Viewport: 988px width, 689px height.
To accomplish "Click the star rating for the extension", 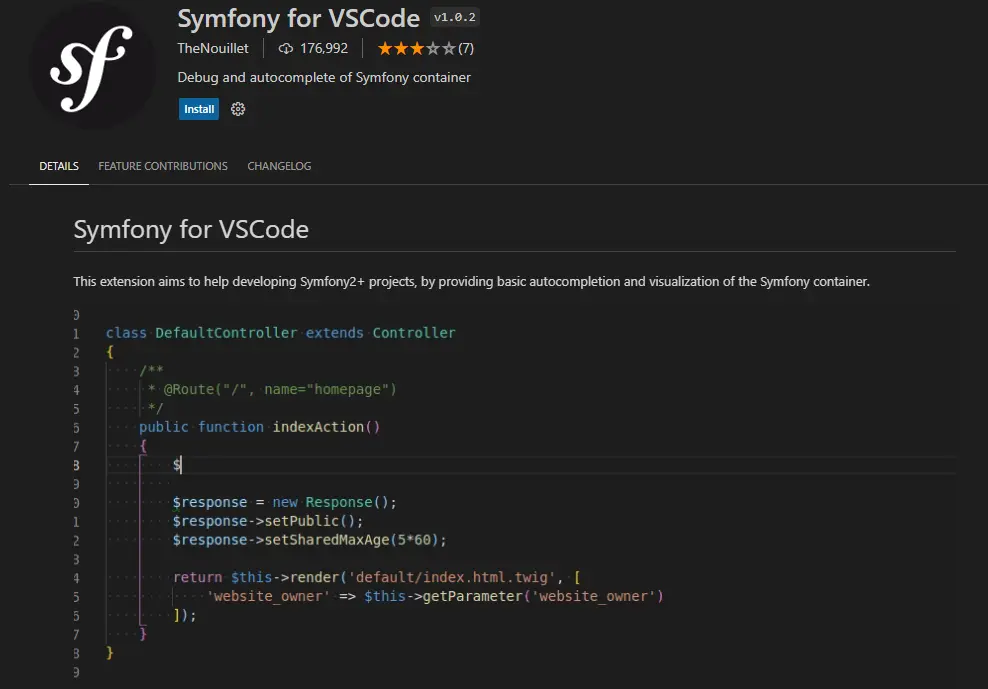I will (x=416, y=49).
